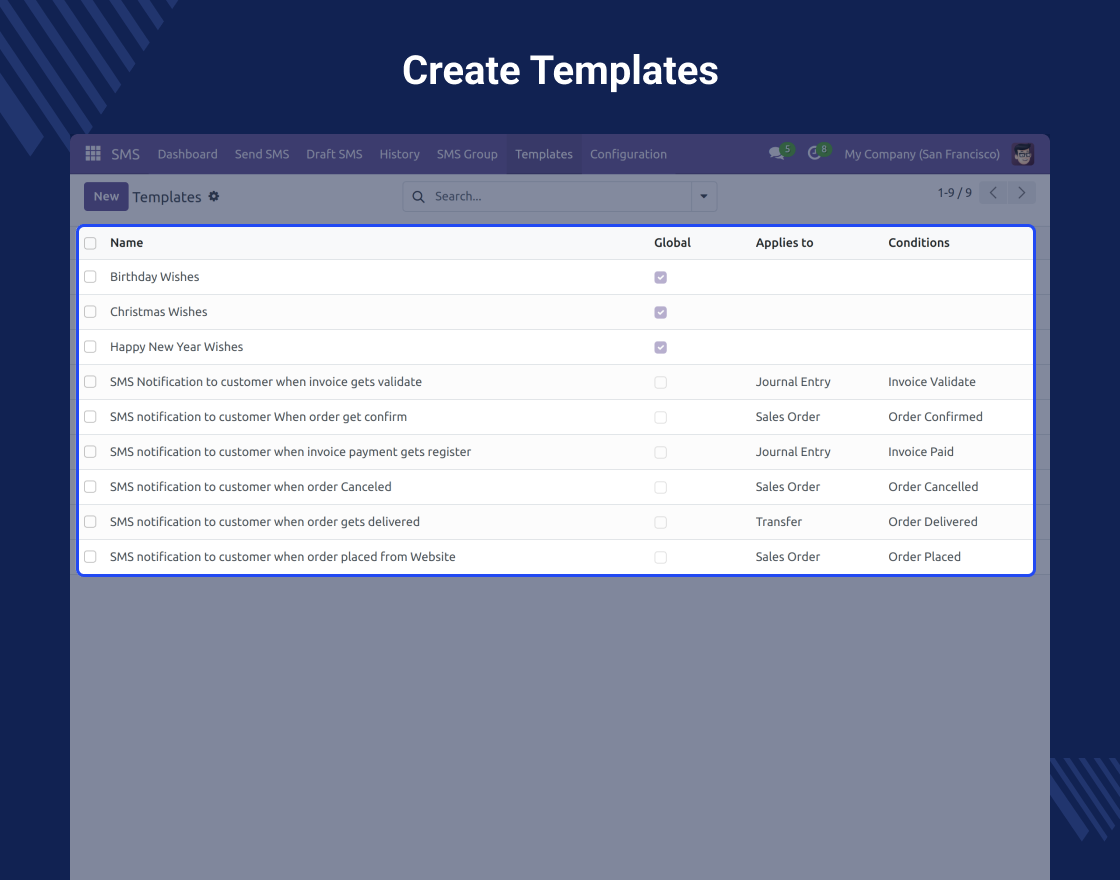
Task: Open the activities clock icon
Action: point(814,154)
